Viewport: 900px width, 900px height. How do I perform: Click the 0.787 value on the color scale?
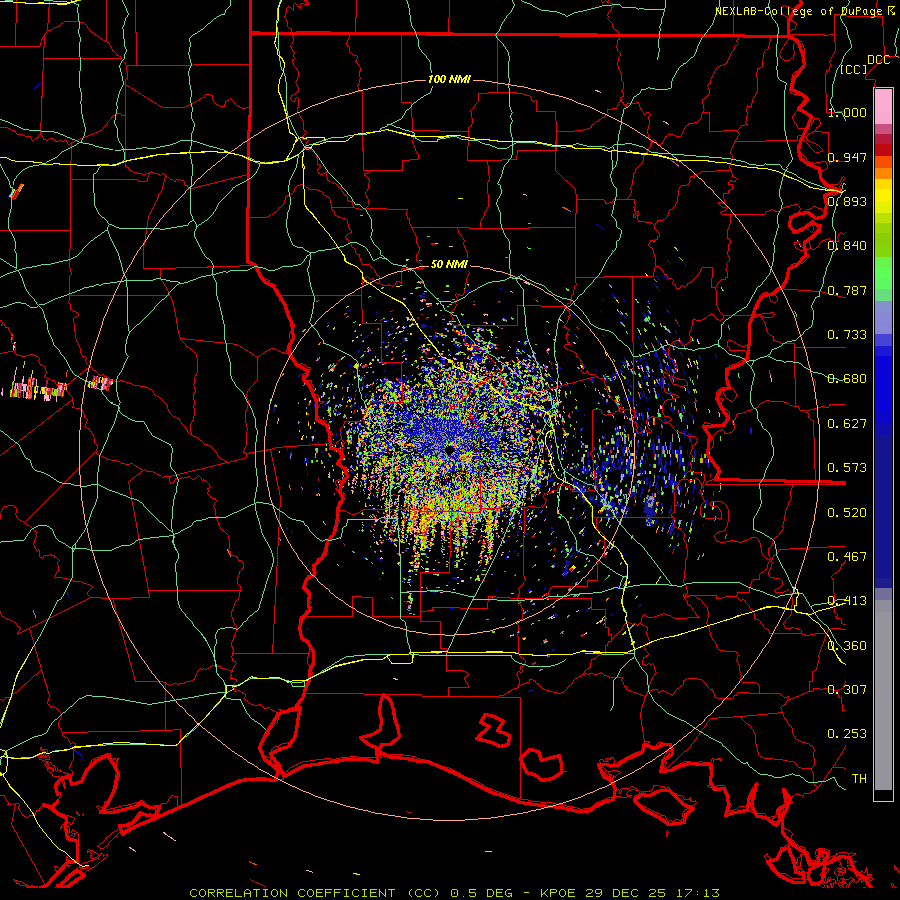tap(847, 290)
